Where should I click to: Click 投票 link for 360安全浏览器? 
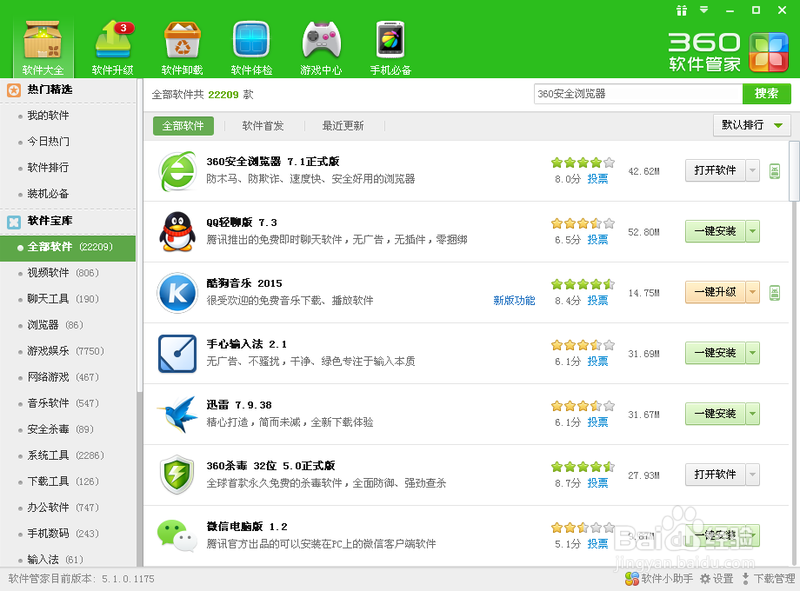pyautogui.click(x=597, y=179)
